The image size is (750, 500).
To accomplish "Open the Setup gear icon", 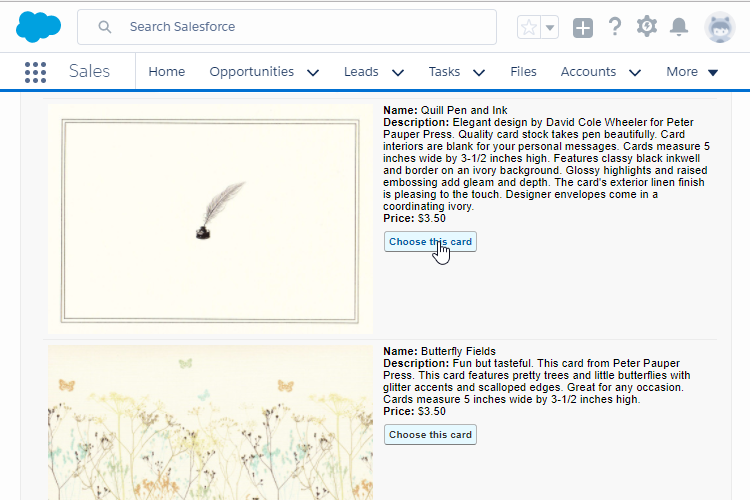I will pos(647,27).
